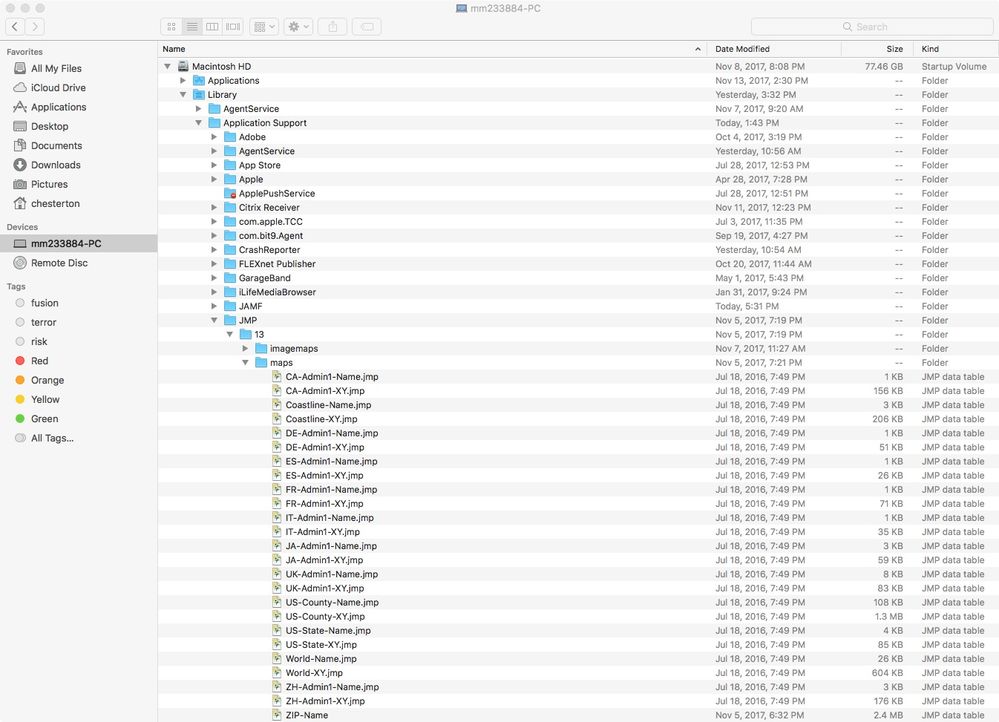Viewport: 999px width, 722px height.
Task: Focus the Search field
Action: click(x=872, y=27)
